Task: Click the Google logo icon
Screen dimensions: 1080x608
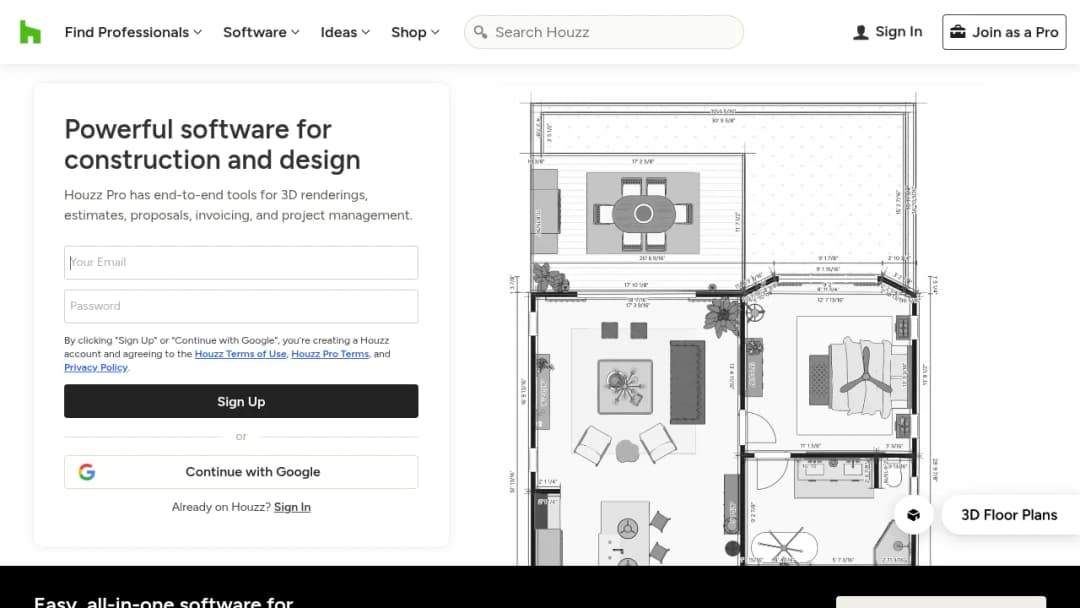Action: point(87,472)
